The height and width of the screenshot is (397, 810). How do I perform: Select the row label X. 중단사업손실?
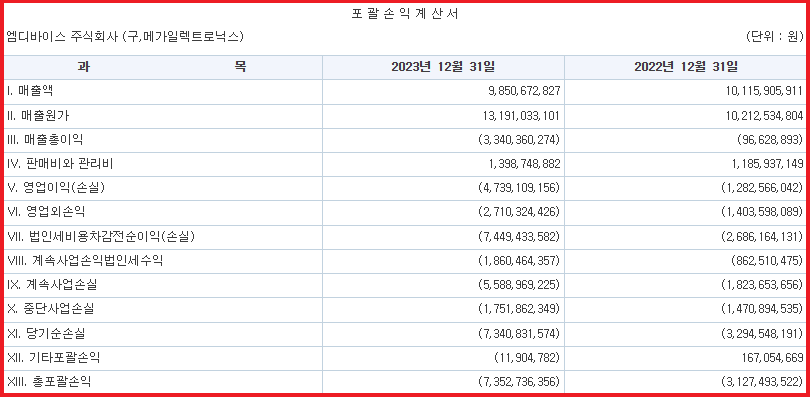coord(51,309)
